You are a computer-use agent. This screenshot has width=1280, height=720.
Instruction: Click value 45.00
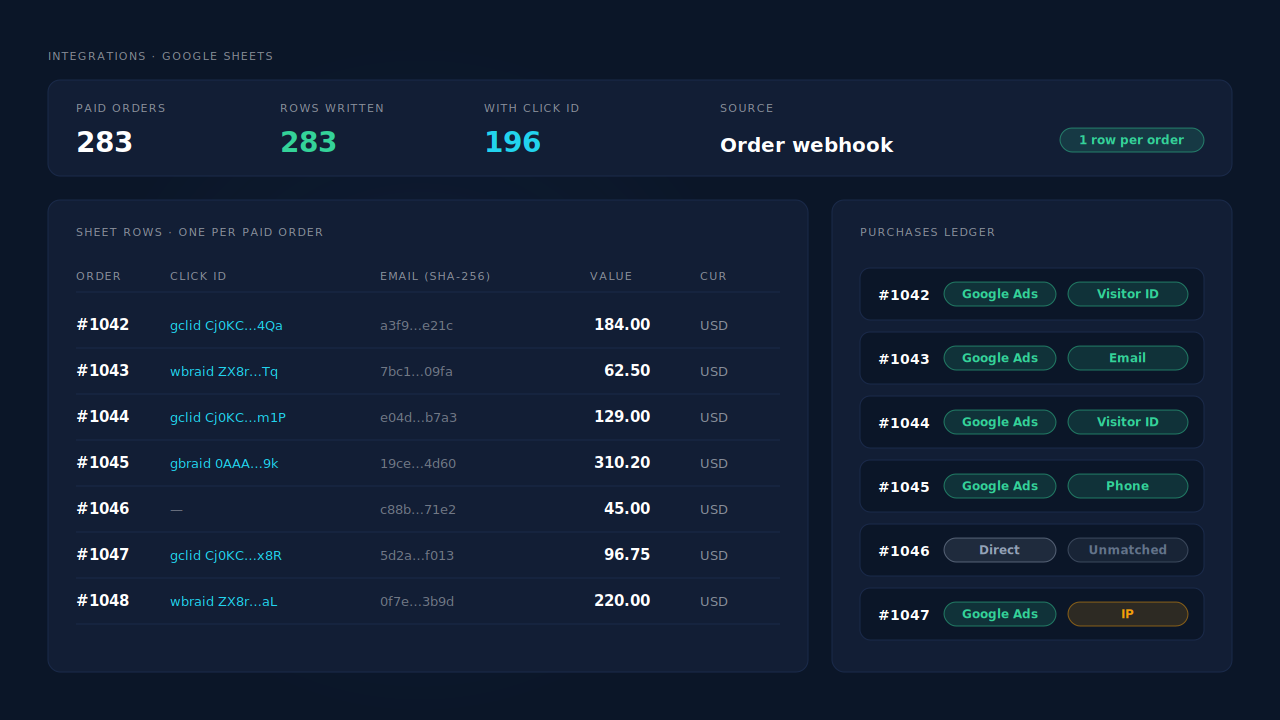pyautogui.click(x=627, y=509)
